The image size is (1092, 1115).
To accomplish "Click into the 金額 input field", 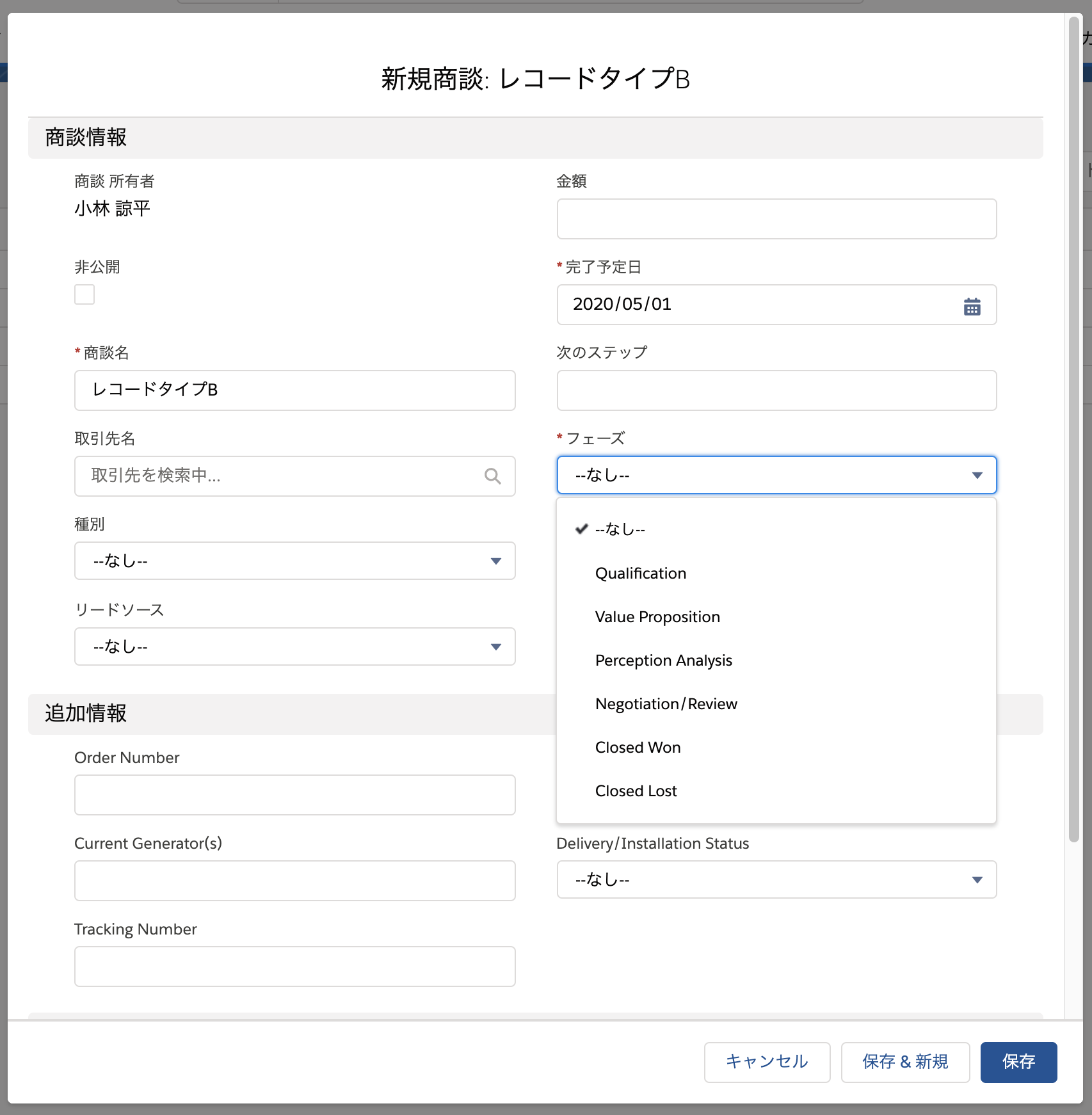I will [x=776, y=219].
